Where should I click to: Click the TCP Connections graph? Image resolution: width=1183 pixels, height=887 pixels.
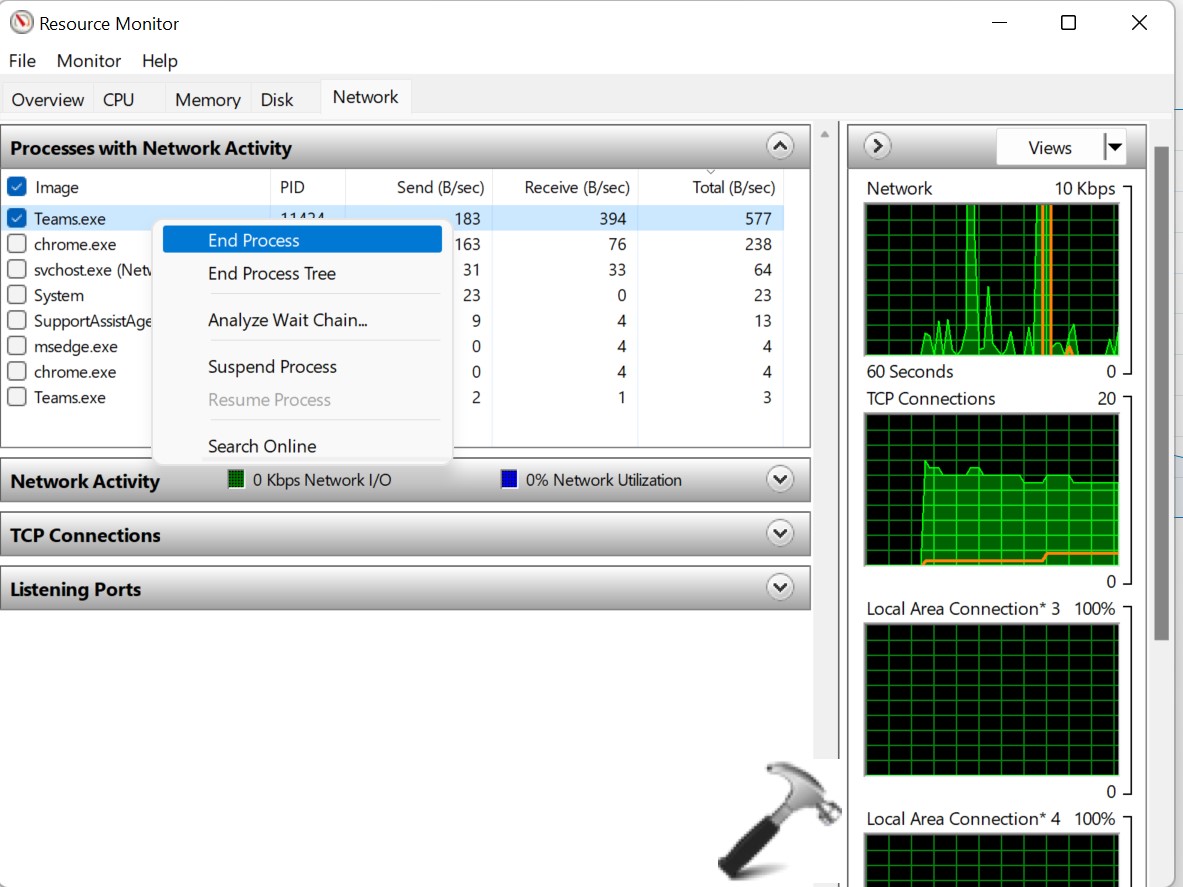[x=991, y=490]
